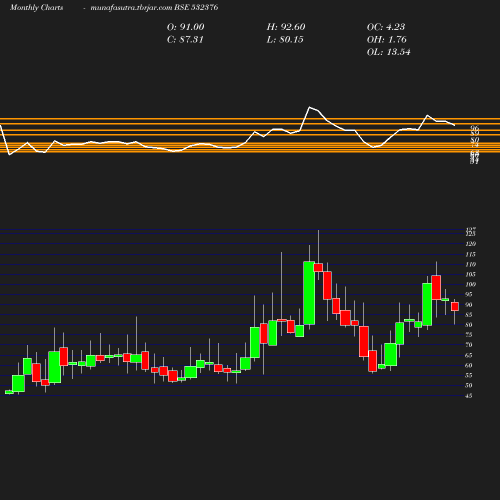
Task: Select the low value "L: 80.15"
Action: click(x=285, y=40)
